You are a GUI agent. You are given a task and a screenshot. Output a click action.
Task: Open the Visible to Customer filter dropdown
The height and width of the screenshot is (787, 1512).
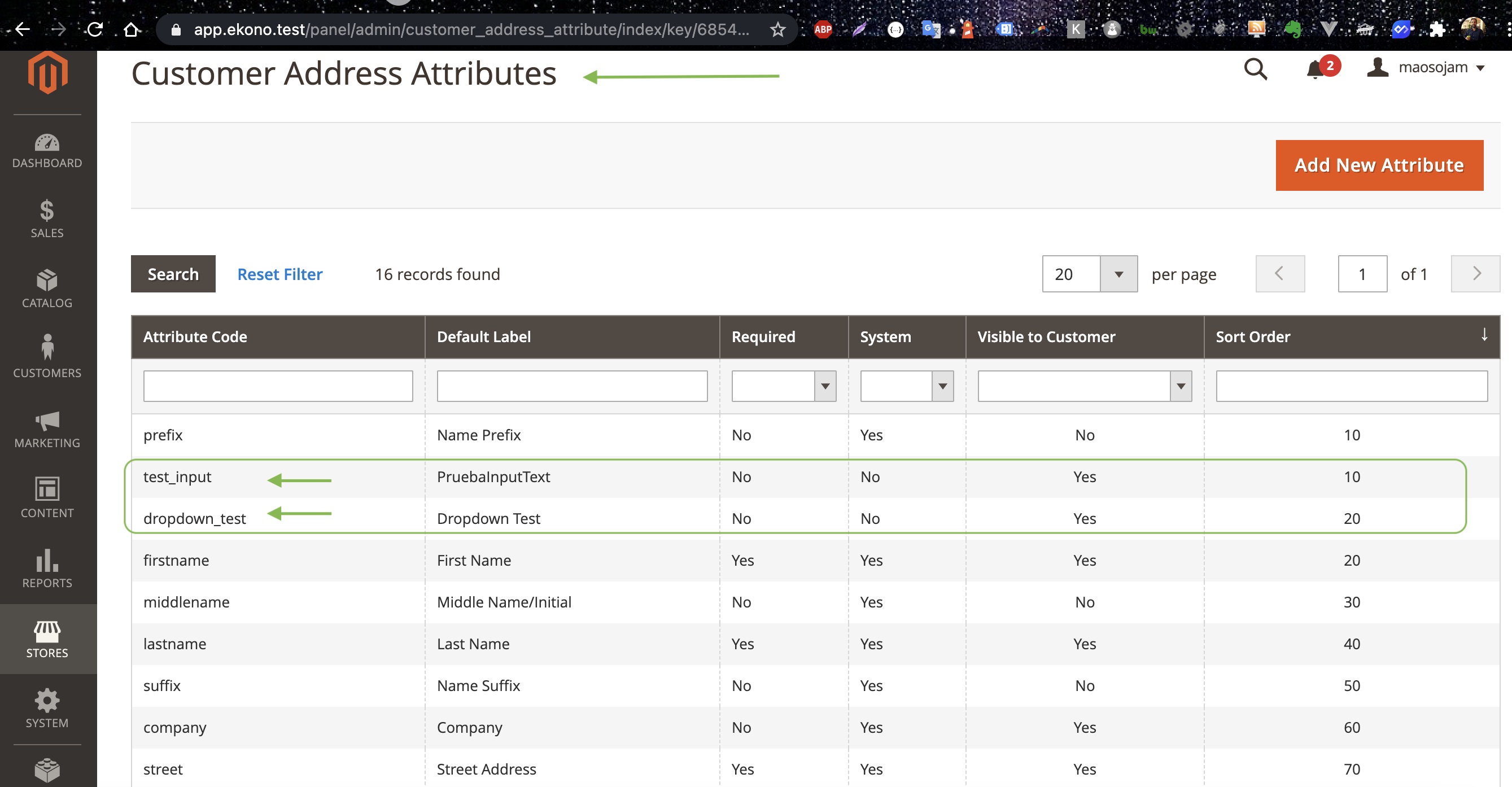coord(1181,386)
